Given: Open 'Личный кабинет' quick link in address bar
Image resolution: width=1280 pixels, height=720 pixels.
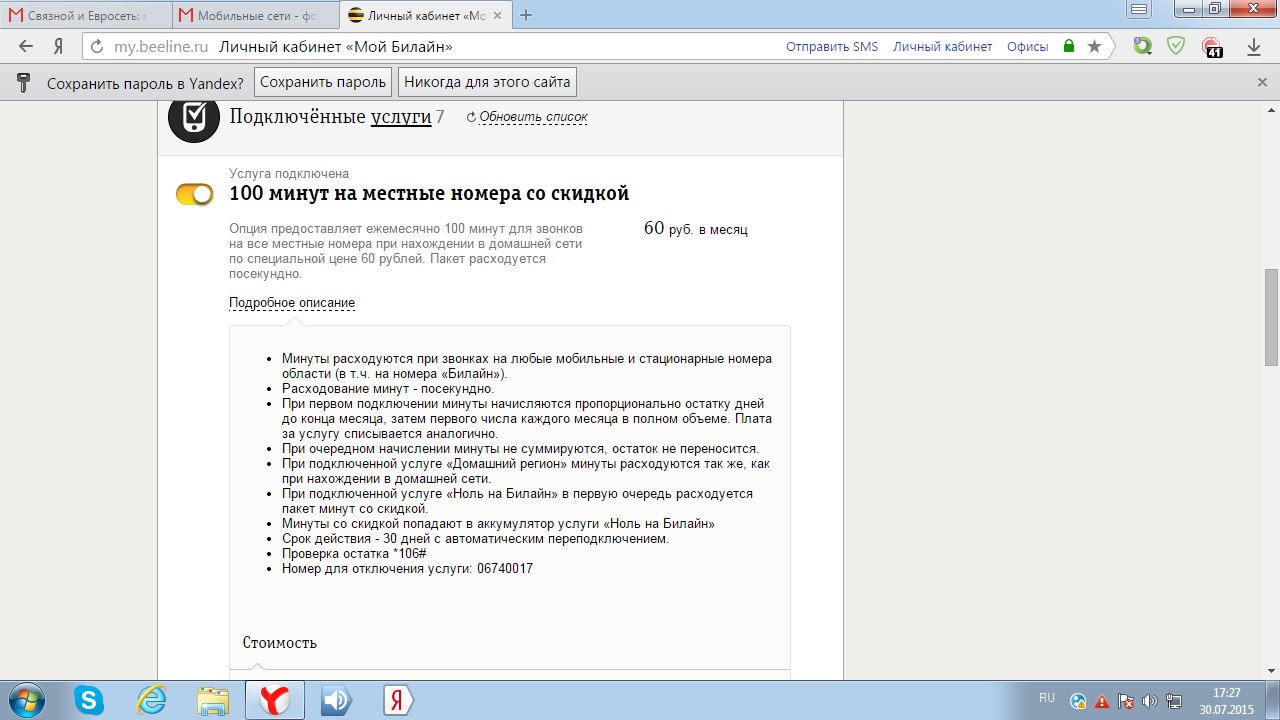Looking at the screenshot, I should [943, 47].
